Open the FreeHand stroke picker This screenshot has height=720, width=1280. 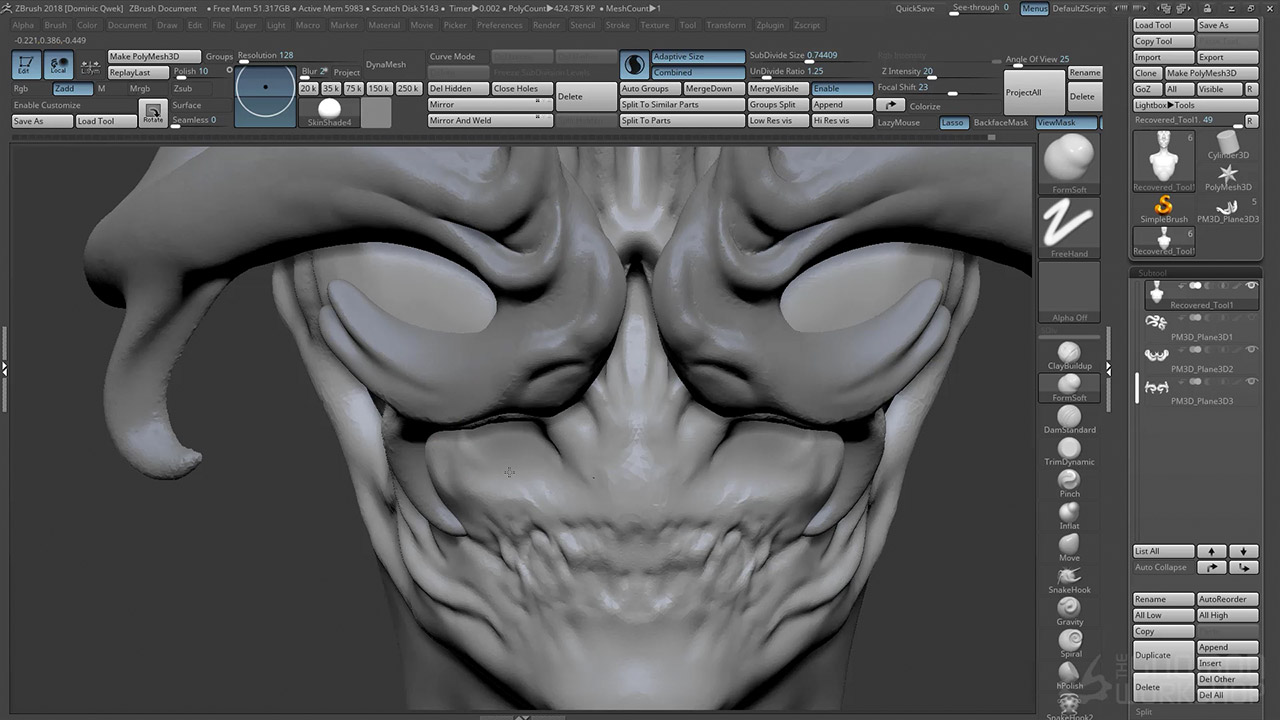[1069, 226]
